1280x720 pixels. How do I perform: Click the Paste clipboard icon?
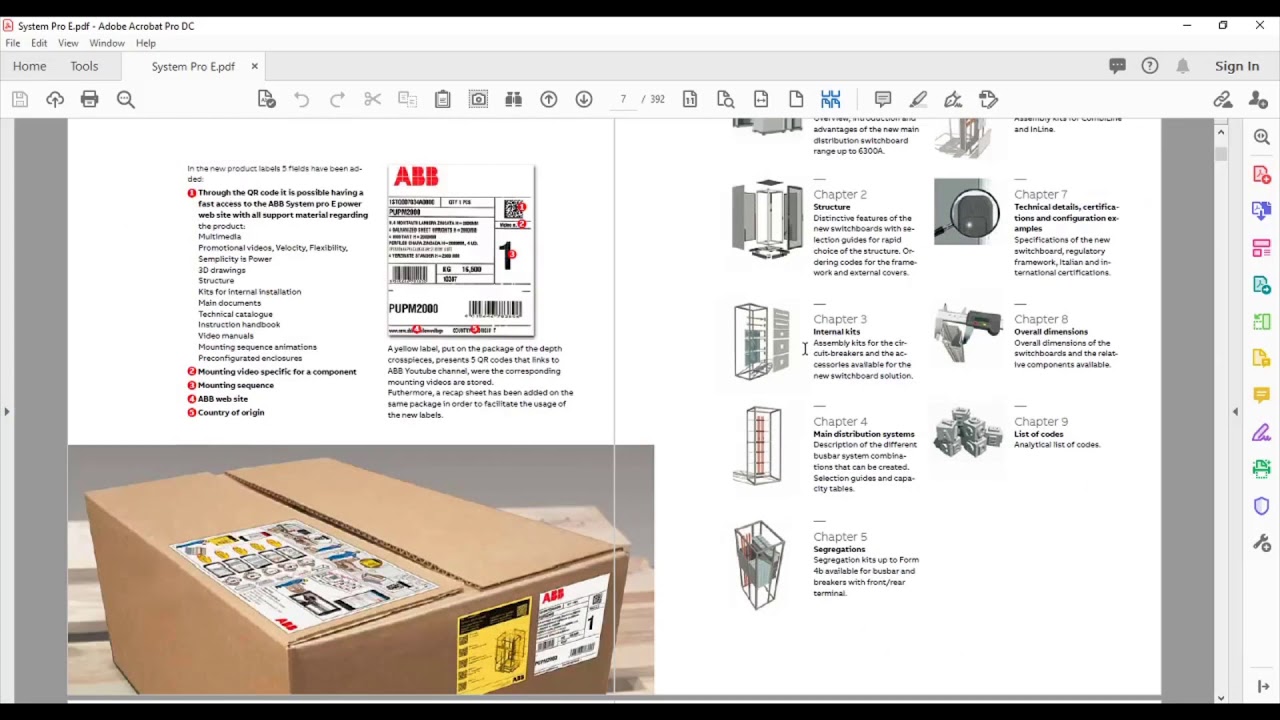[442, 99]
